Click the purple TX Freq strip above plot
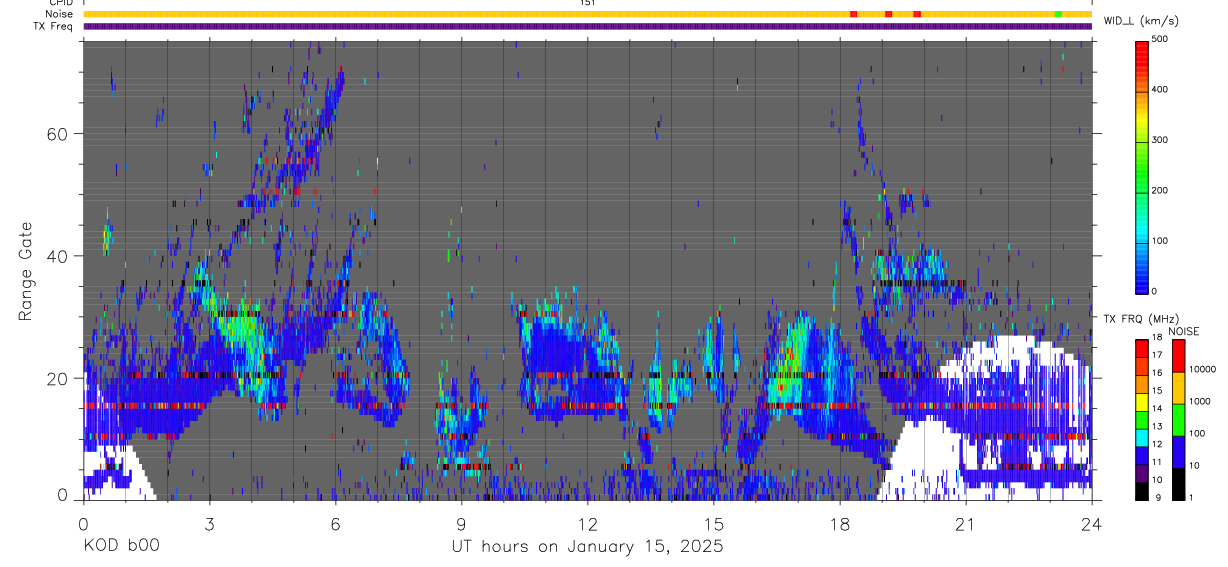 click(587, 27)
